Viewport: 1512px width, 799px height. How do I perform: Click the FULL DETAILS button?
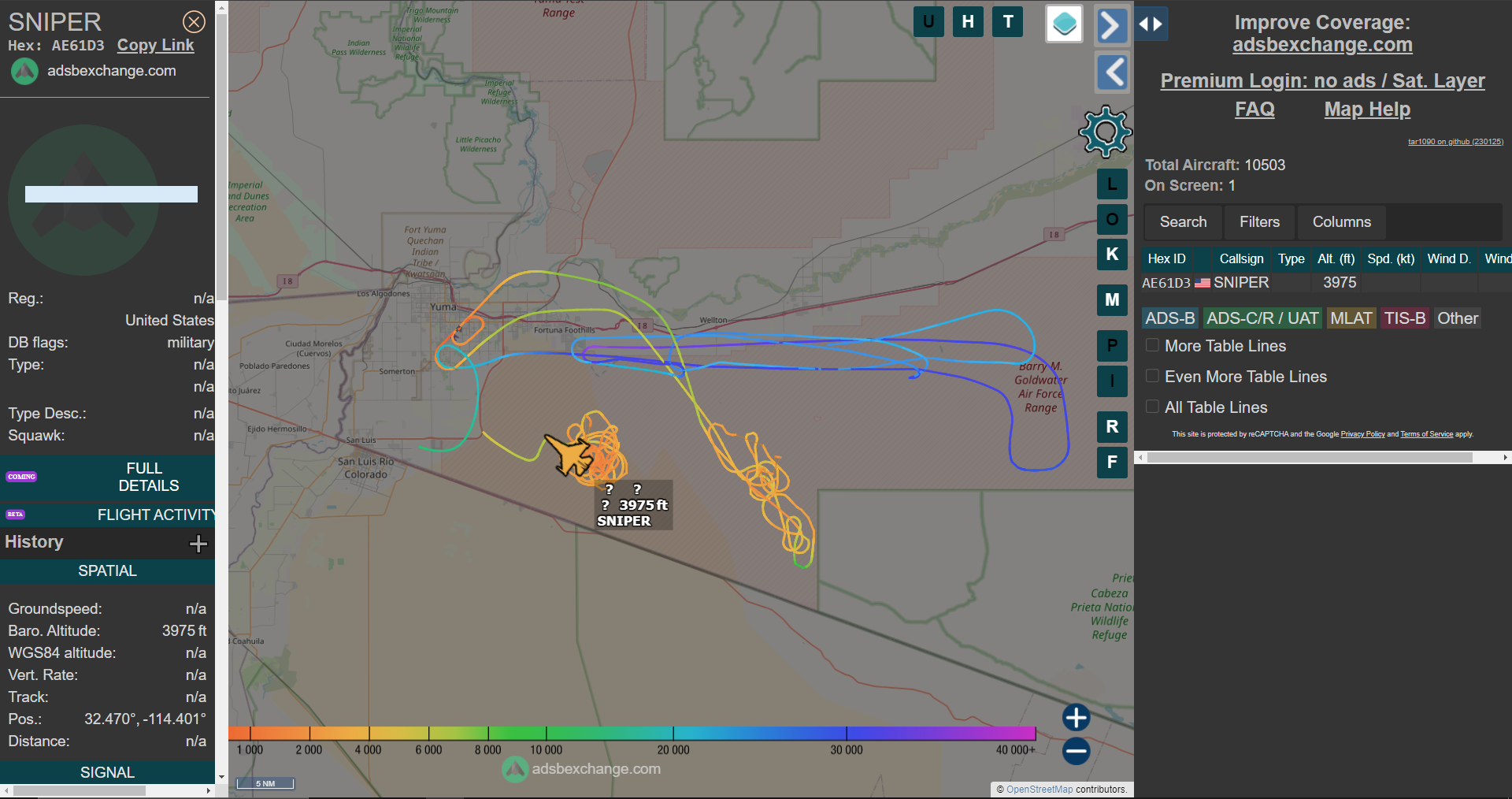click(107, 477)
